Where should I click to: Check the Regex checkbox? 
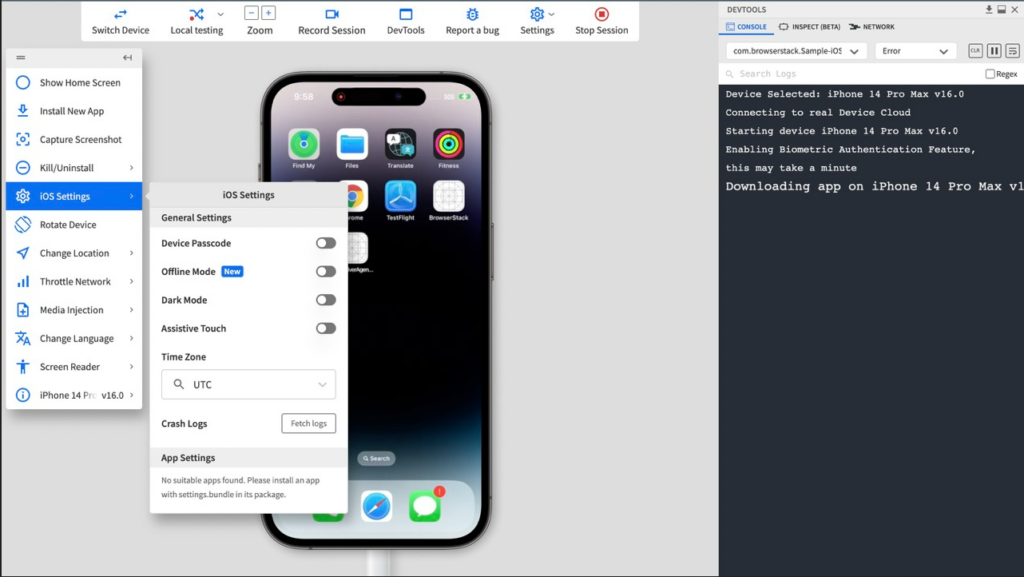[x=990, y=74]
